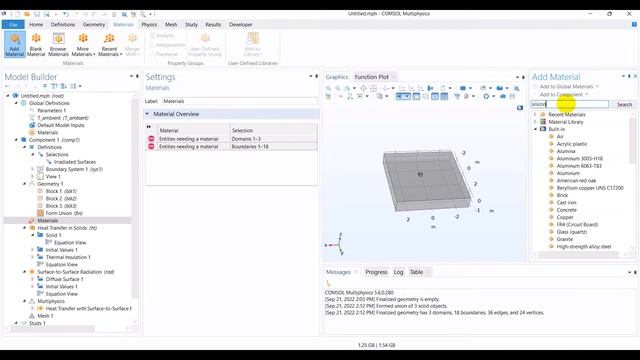Select the Boundaries 1-18 table row
This screenshot has width=640, height=360.
(x=231, y=147)
